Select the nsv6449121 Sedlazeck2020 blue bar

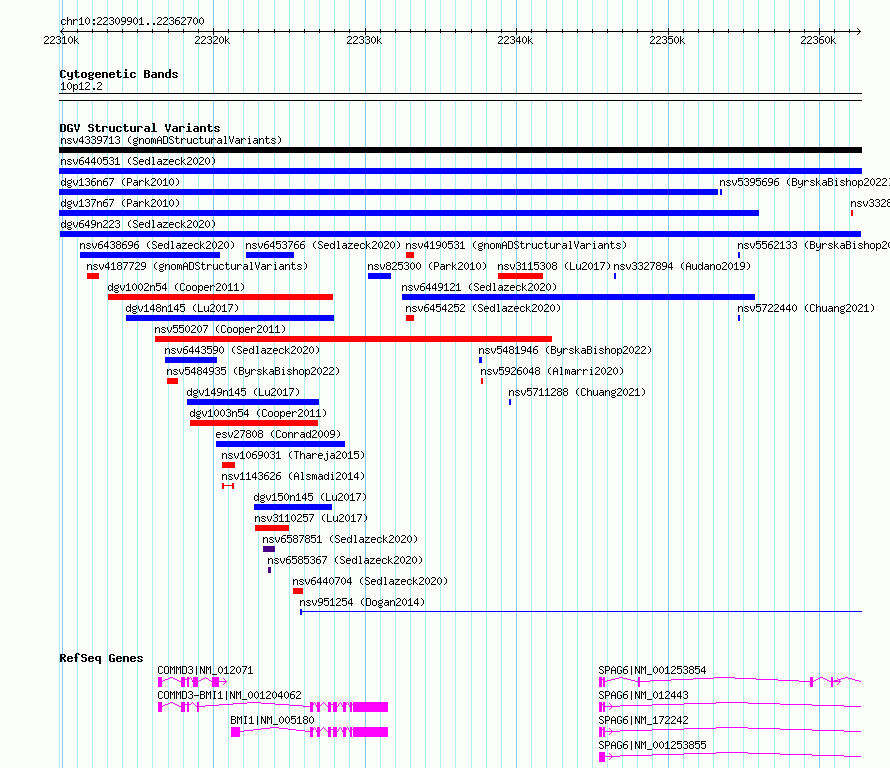coord(578,297)
